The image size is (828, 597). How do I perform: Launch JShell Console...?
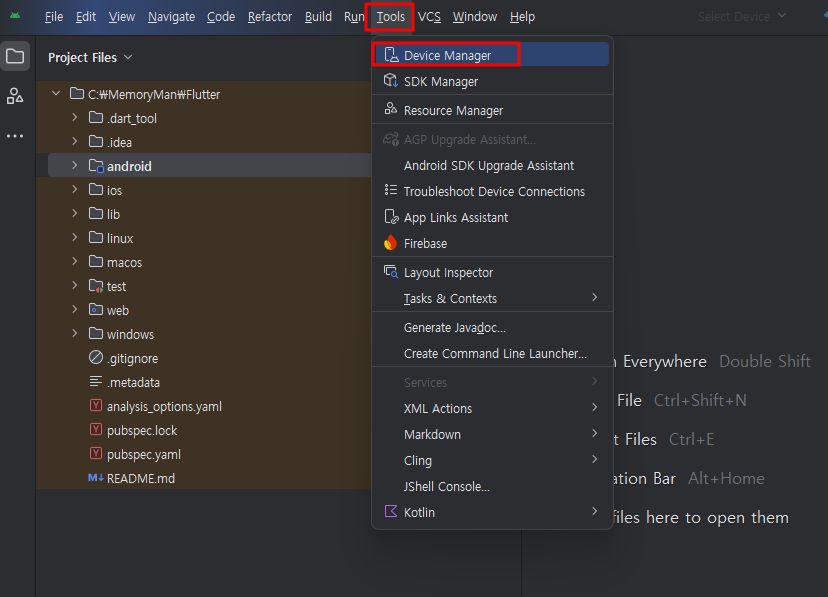tap(491, 486)
